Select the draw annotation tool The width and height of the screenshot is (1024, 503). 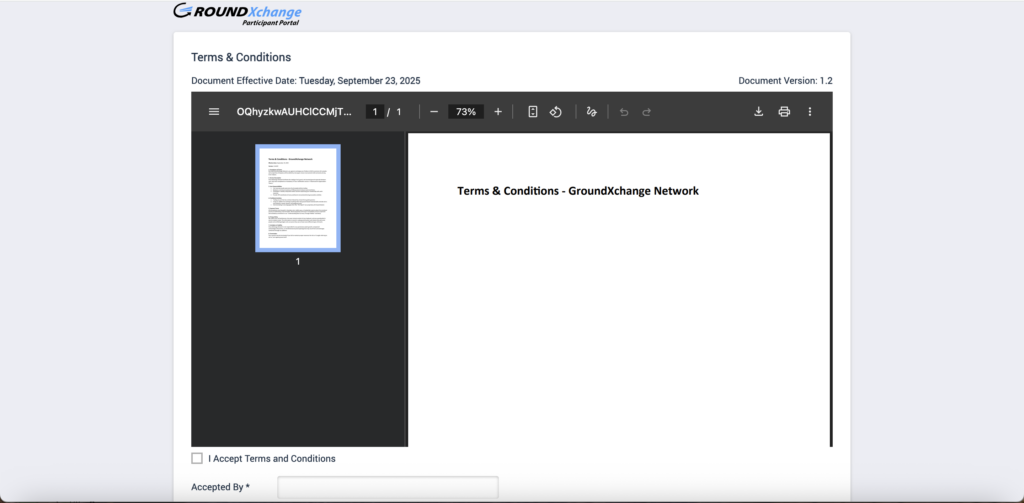coord(592,112)
